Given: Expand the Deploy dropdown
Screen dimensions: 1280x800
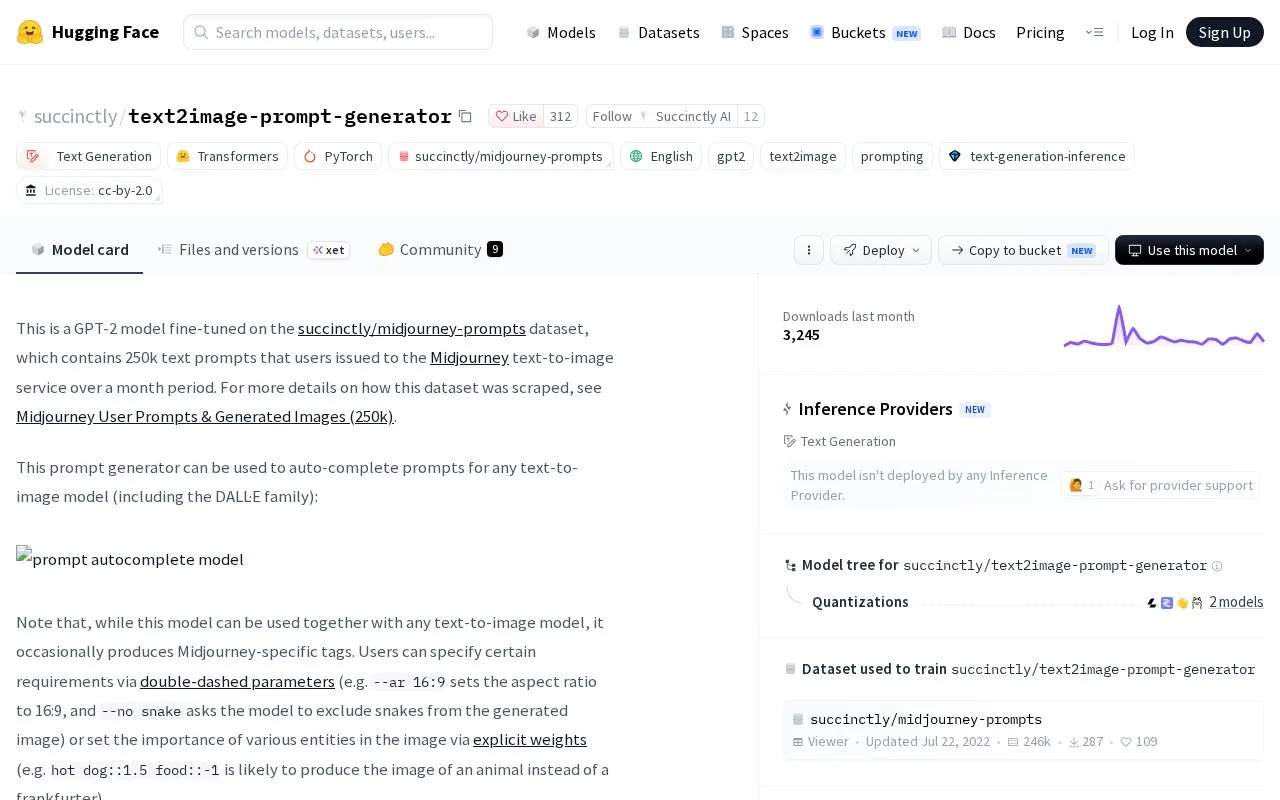Looking at the screenshot, I should 881,250.
